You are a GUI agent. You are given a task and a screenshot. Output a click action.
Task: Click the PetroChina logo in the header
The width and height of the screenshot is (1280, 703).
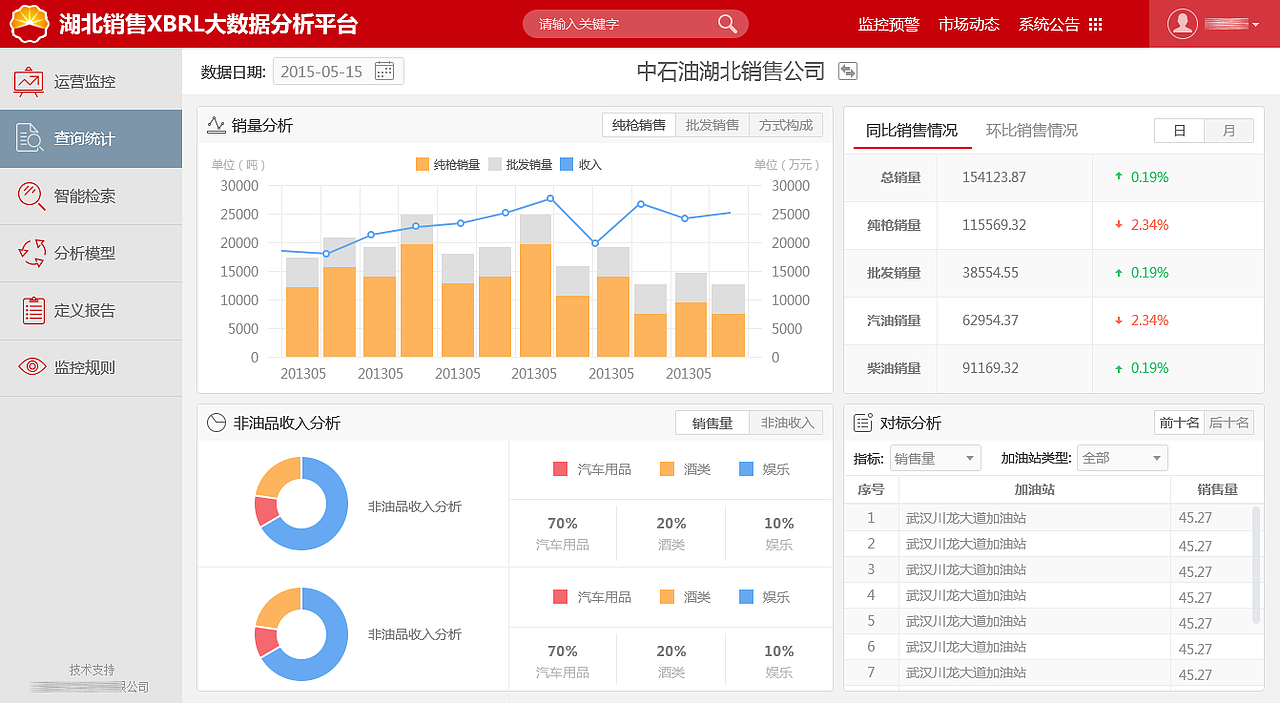[x=31, y=23]
